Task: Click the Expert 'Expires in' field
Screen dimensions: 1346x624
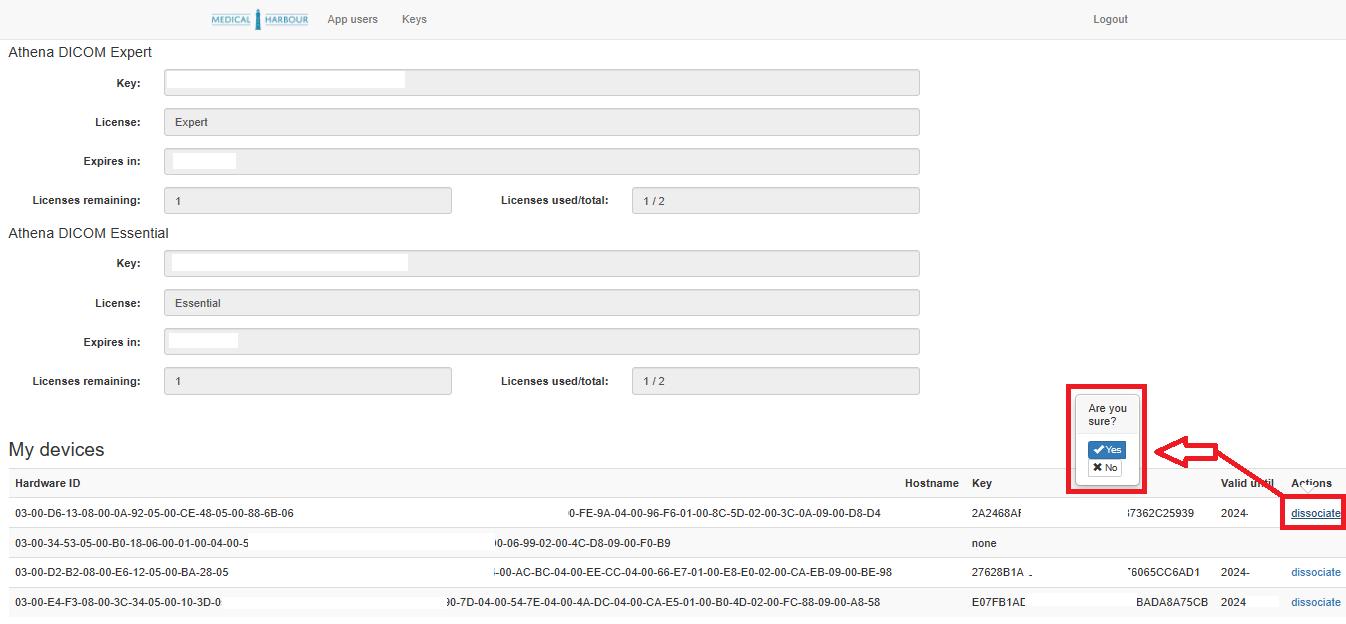Action: (541, 161)
